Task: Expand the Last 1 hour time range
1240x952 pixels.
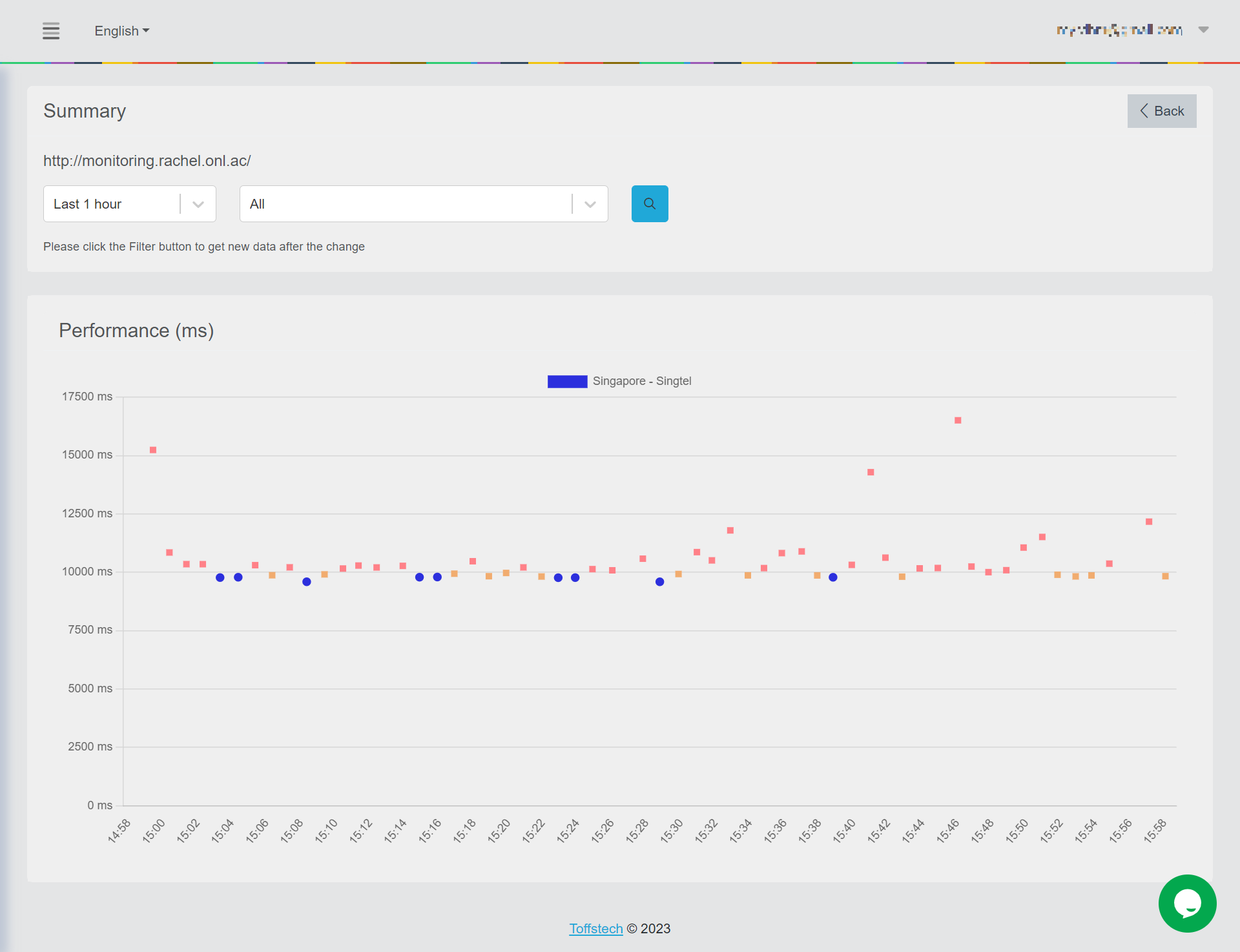Action: tap(129, 204)
